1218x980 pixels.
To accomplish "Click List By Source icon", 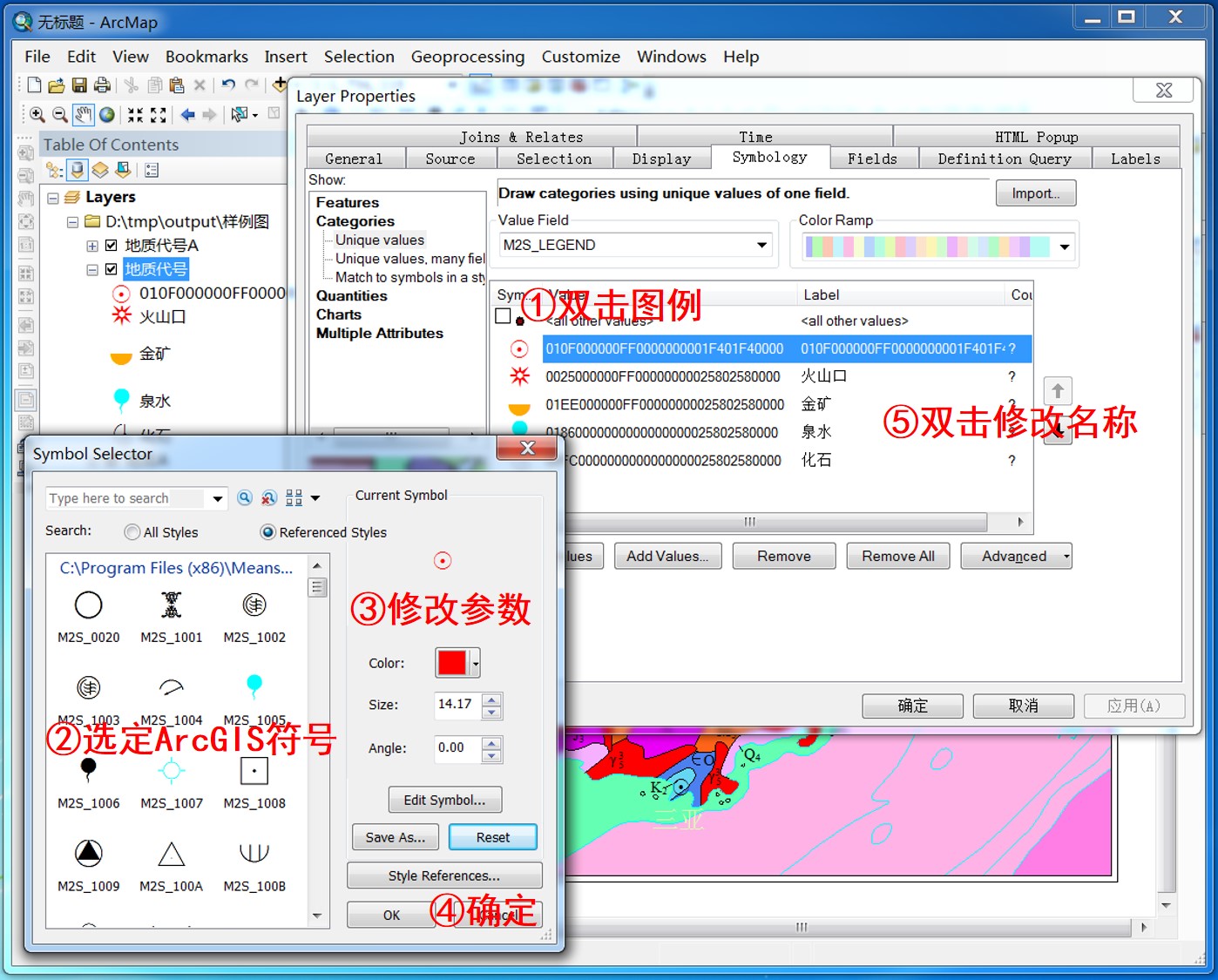I will pos(78,170).
